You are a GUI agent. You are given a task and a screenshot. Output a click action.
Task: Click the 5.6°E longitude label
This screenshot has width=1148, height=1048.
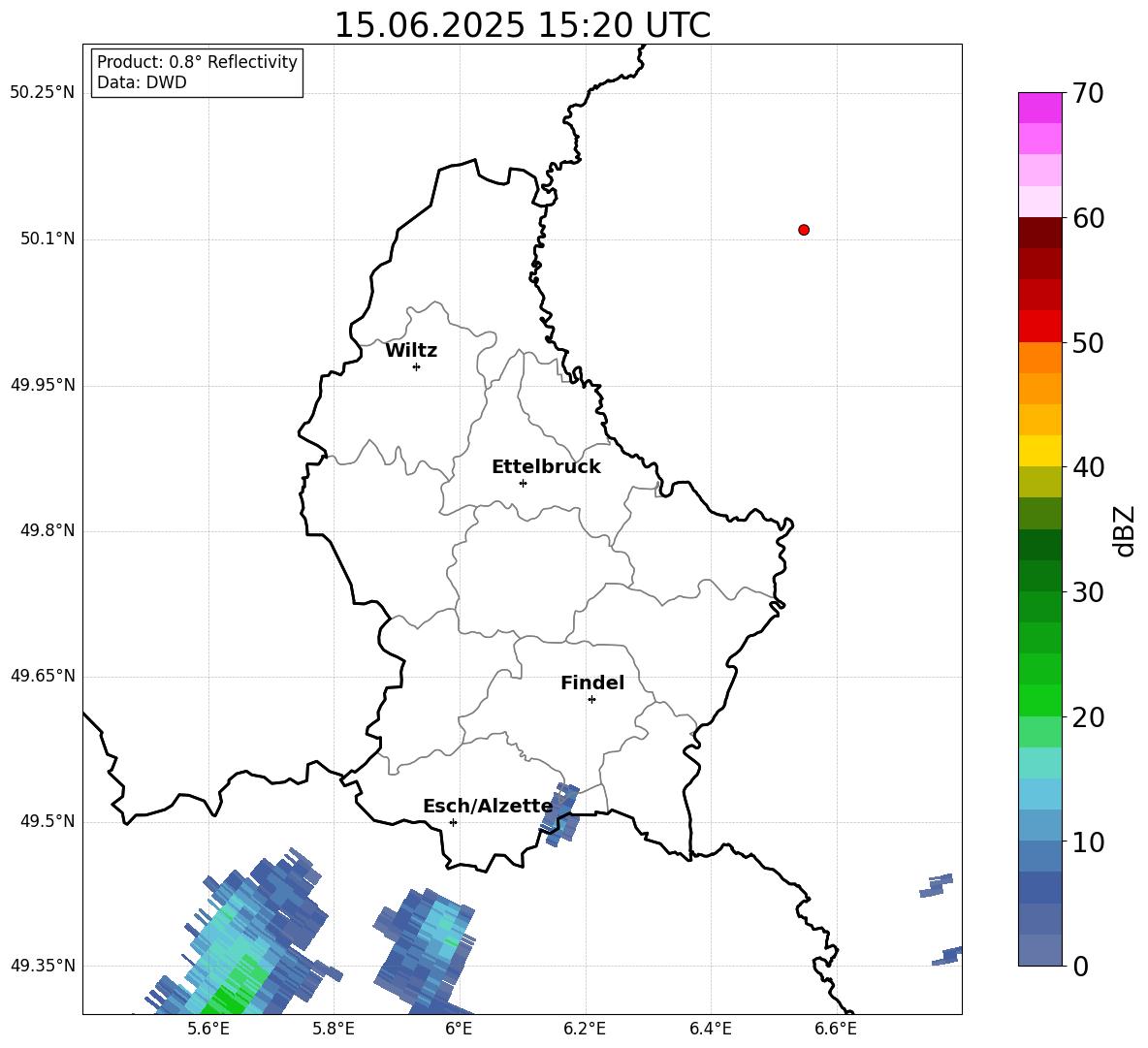coord(208,1029)
